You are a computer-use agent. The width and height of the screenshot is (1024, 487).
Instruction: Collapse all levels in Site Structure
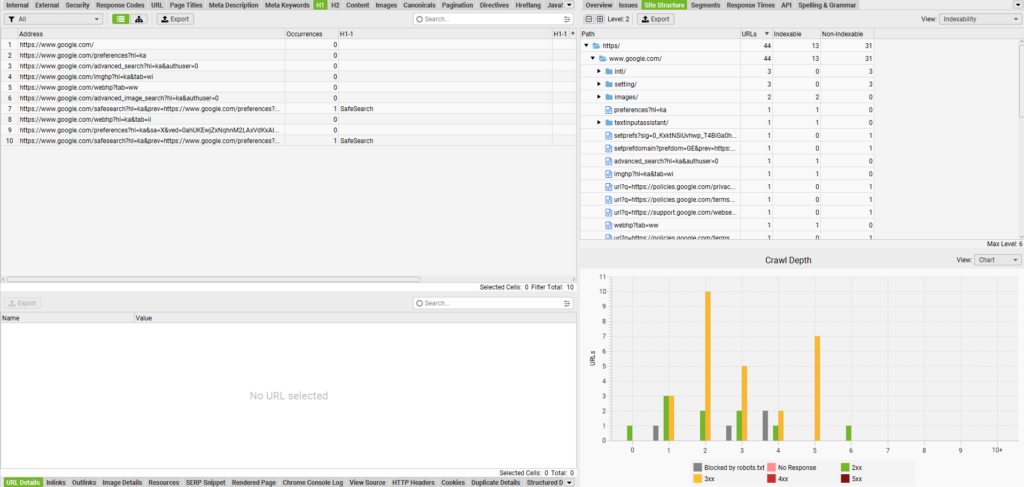[588, 20]
